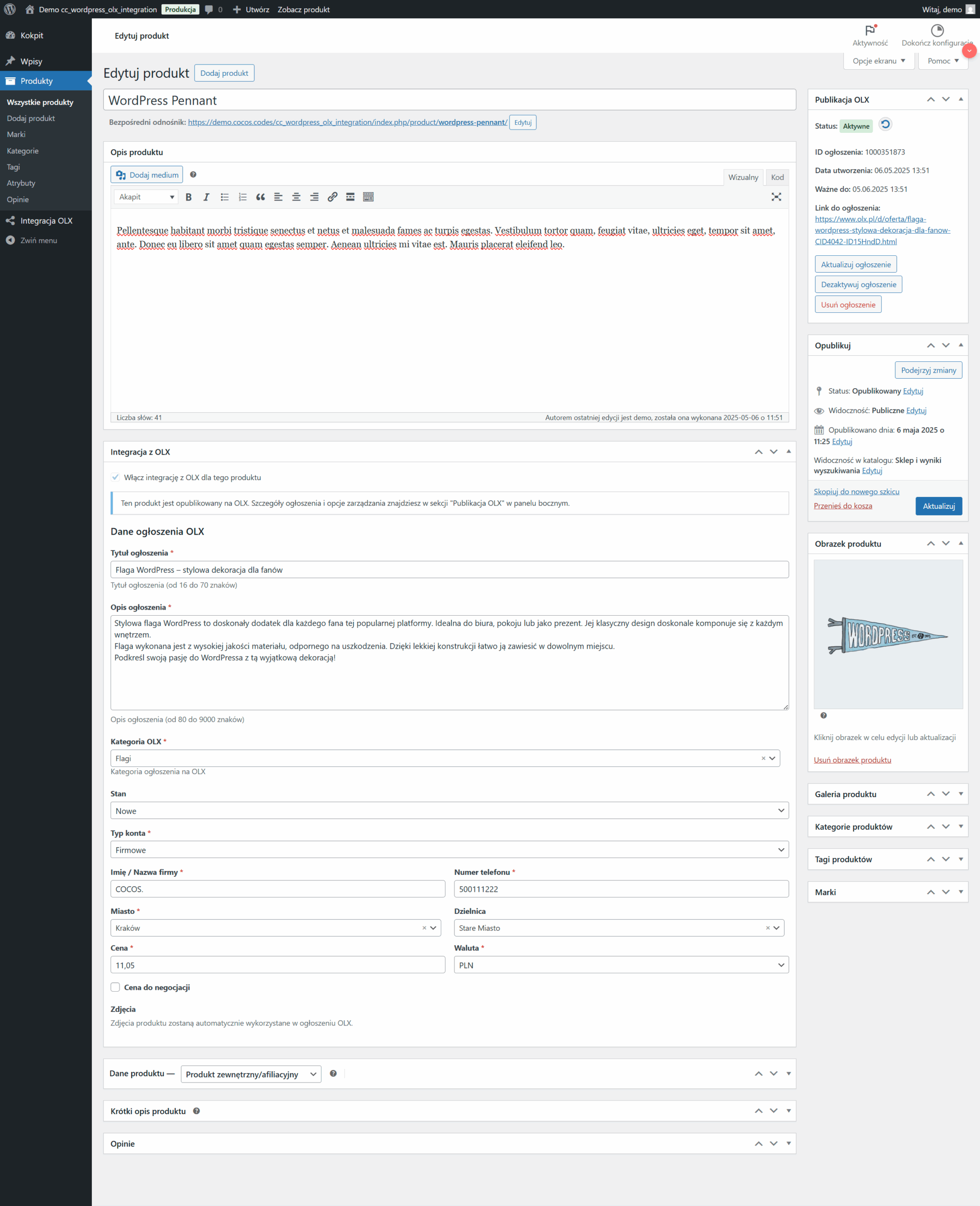Toggle the OLX integration checkbox
This screenshot has width=980, height=1206.
coord(116,477)
